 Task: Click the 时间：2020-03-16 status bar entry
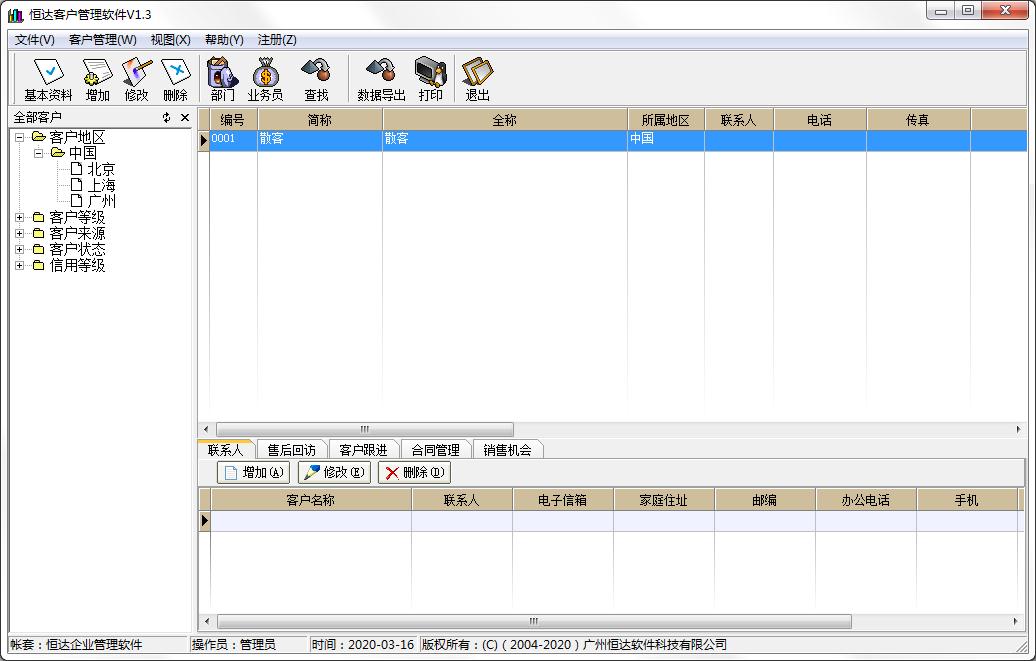pyautogui.click(x=363, y=644)
